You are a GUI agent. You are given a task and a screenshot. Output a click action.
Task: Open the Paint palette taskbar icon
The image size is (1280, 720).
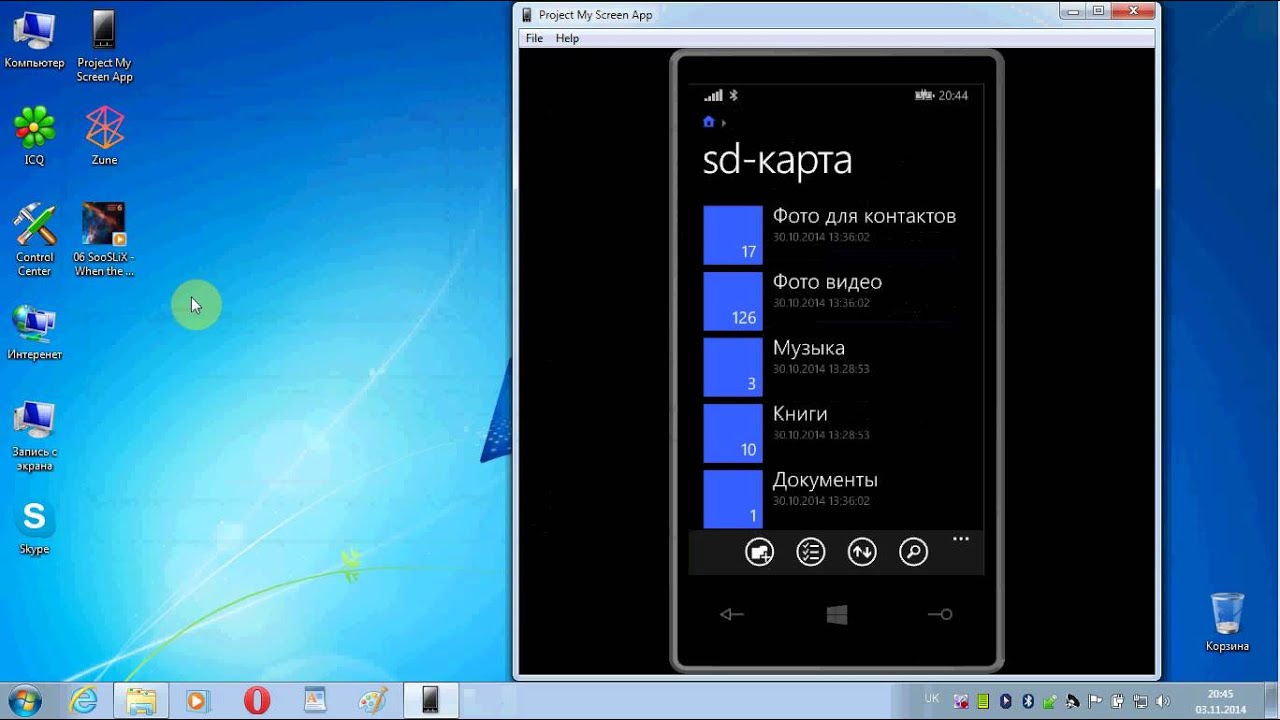(372, 701)
